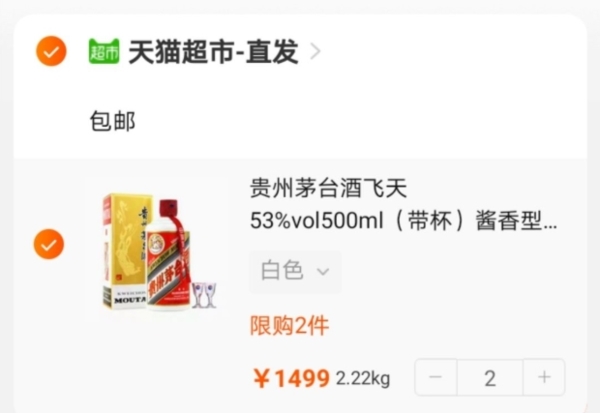Increase quantity with the plus icon
Screen dimensions: 600x413
(x=544, y=377)
